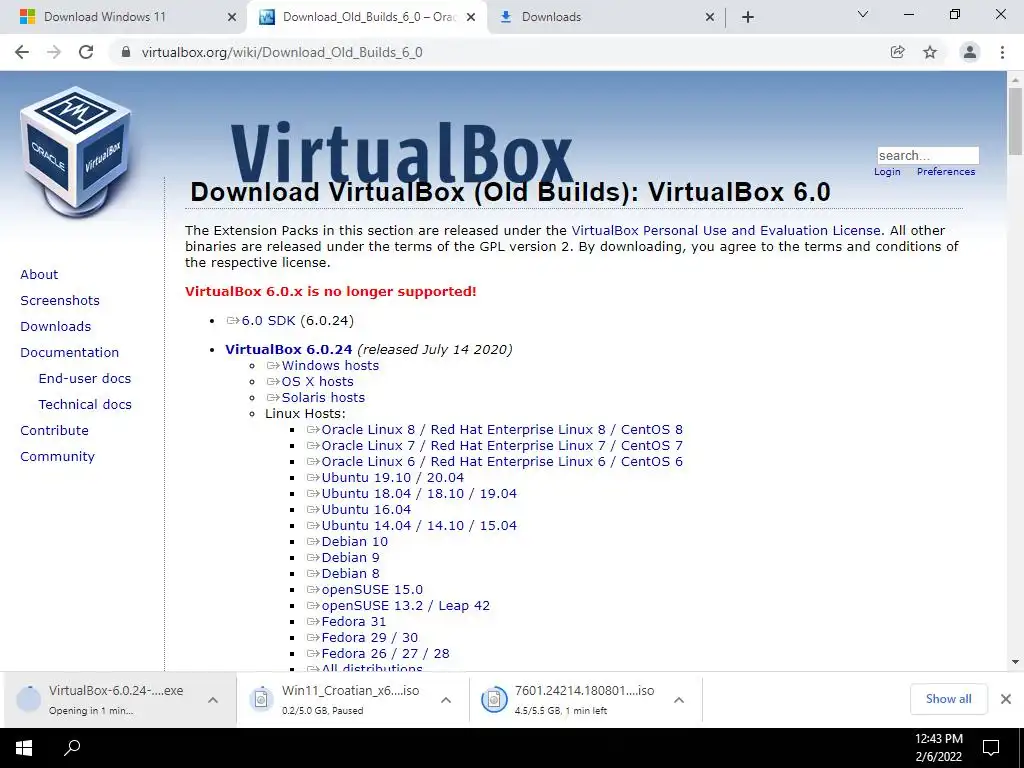This screenshot has width=1024, height=768.
Task: Show all downloads
Action: [x=948, y=699]
